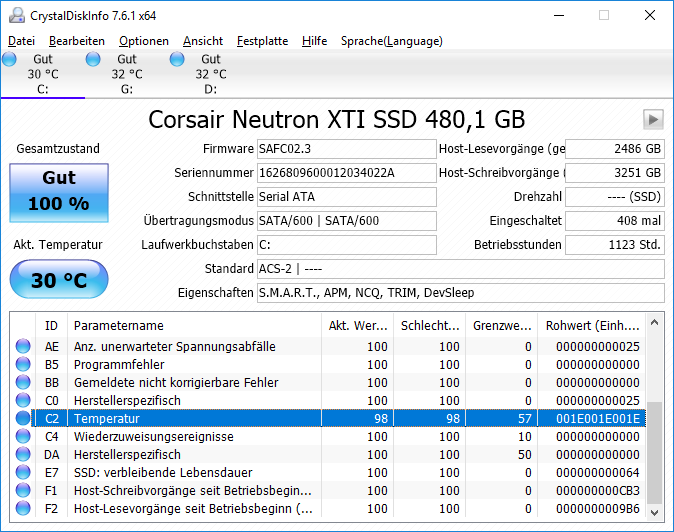Click the Gut 100 % health status button

point(59,193)
